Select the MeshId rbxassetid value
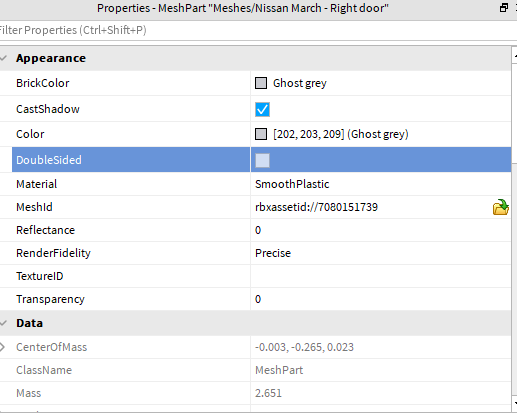 [316, 207]
